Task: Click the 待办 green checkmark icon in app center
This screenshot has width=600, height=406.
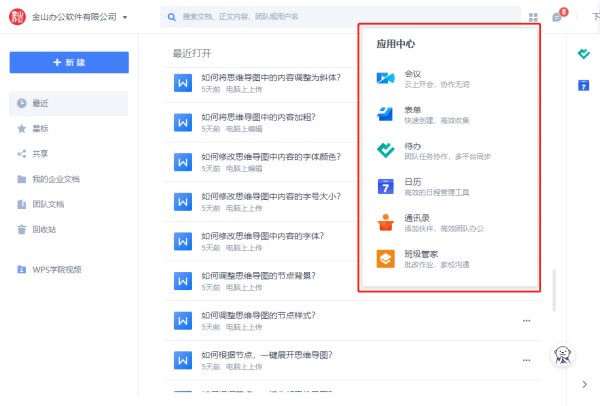Action: tap(385, 150)
